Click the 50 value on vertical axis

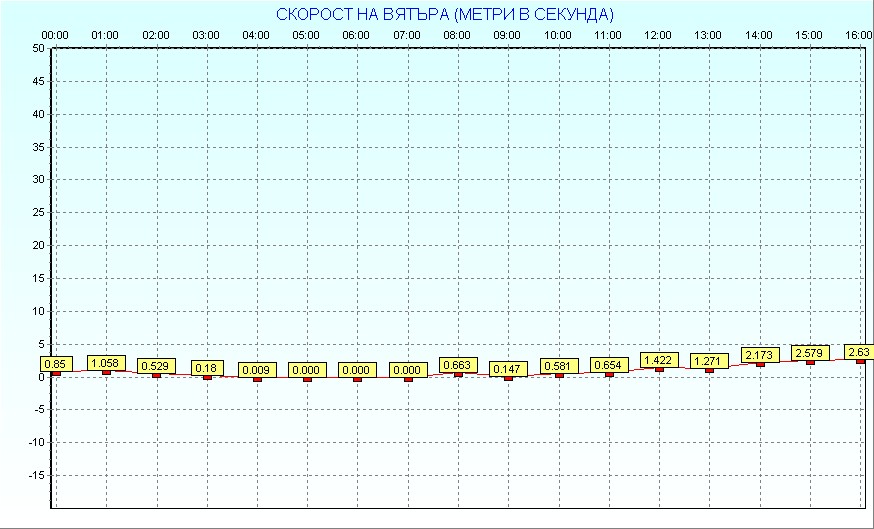coord(37,48)
